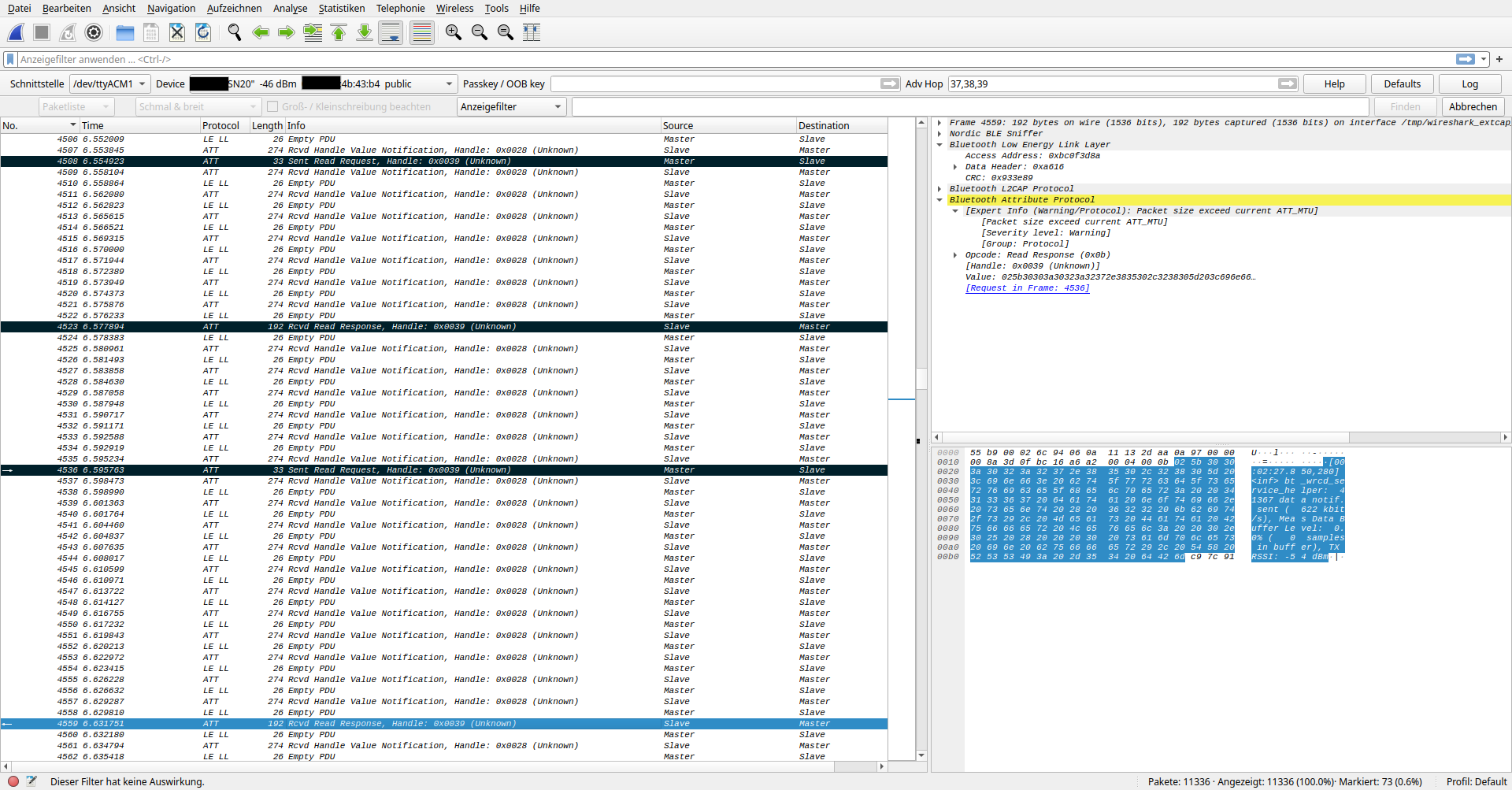Toggle packet list colorization
Viewport: 1512px width, 790px height.
[x=421, y=32]
